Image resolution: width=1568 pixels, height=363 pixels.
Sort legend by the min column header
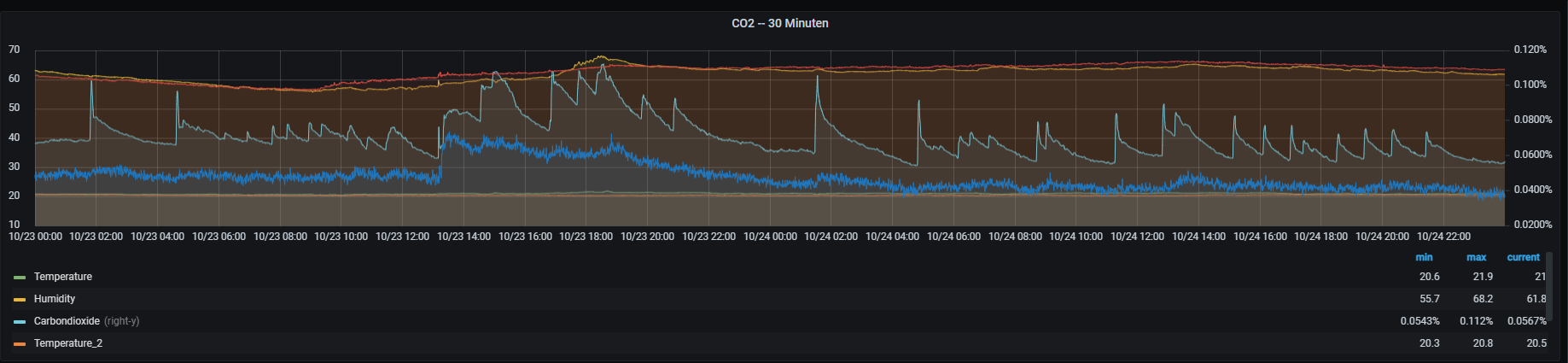(x=1424, y=257)
